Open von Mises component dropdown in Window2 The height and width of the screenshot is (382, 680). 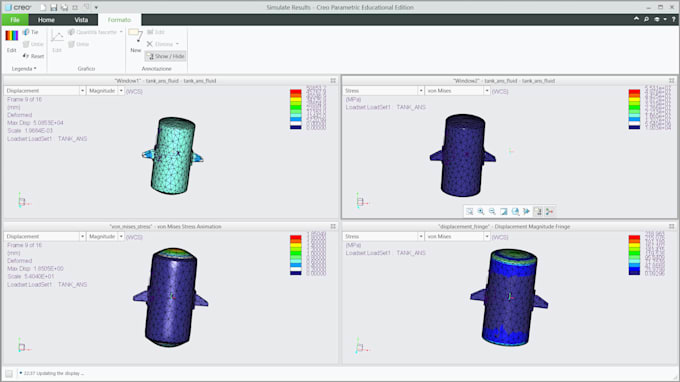click(x=458, y=91)
